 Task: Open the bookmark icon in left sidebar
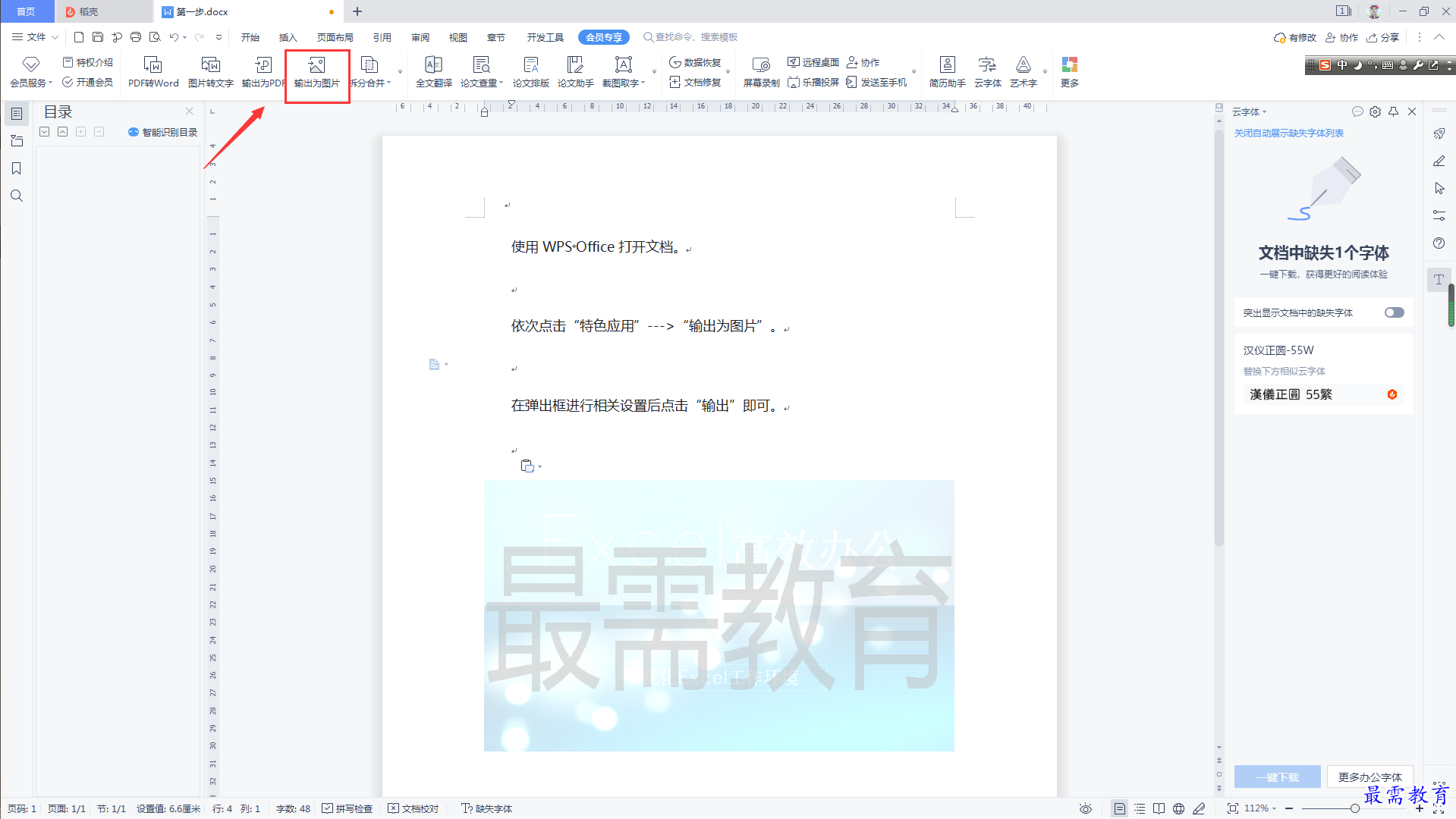(x=16, y=168)
